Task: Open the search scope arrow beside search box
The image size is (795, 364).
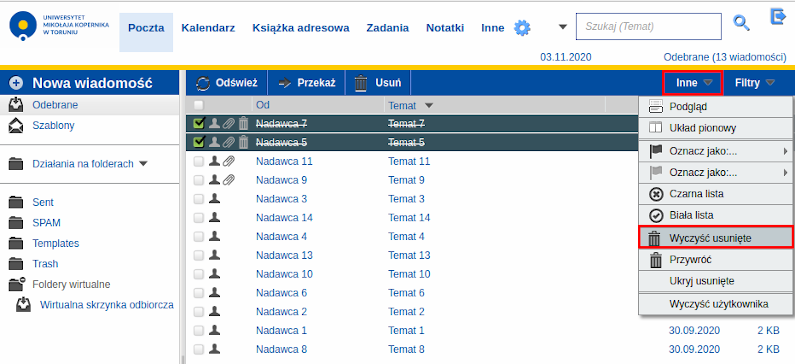Action: point(563,26)
